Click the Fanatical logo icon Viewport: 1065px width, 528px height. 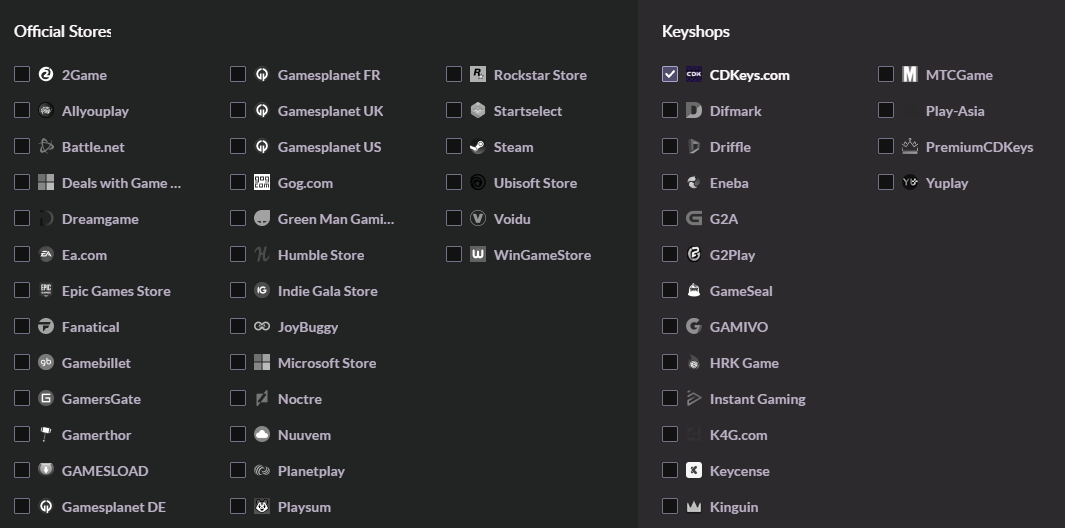tap(46, 326)
